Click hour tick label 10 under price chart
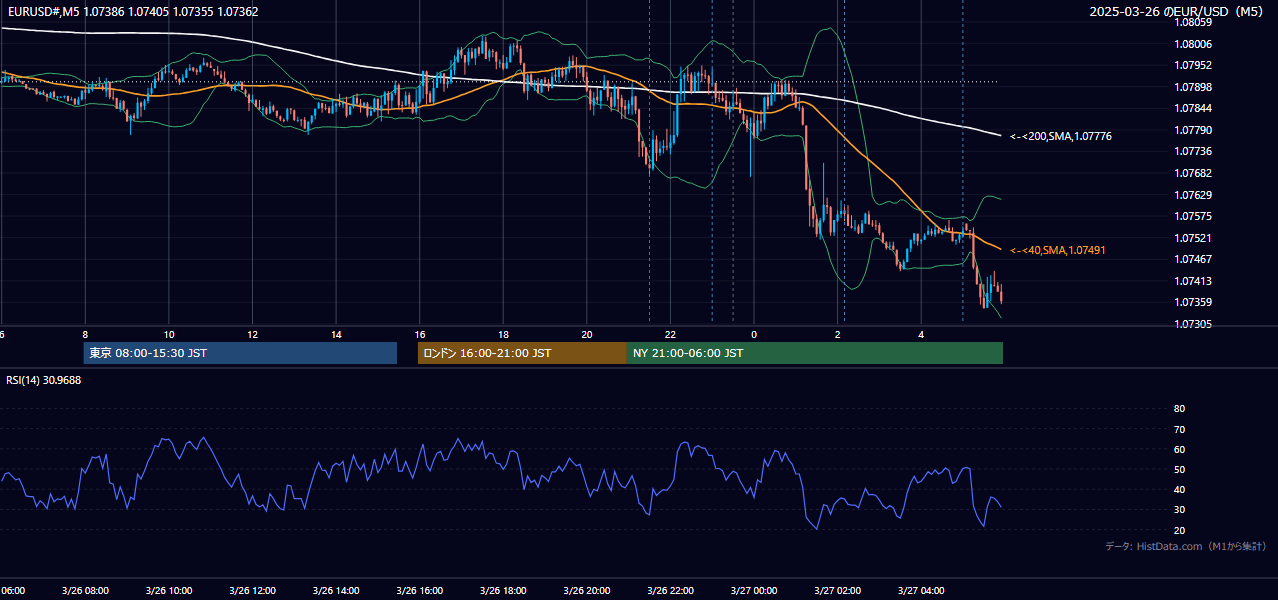1278x600 pixels. click(x=169, y=334)
